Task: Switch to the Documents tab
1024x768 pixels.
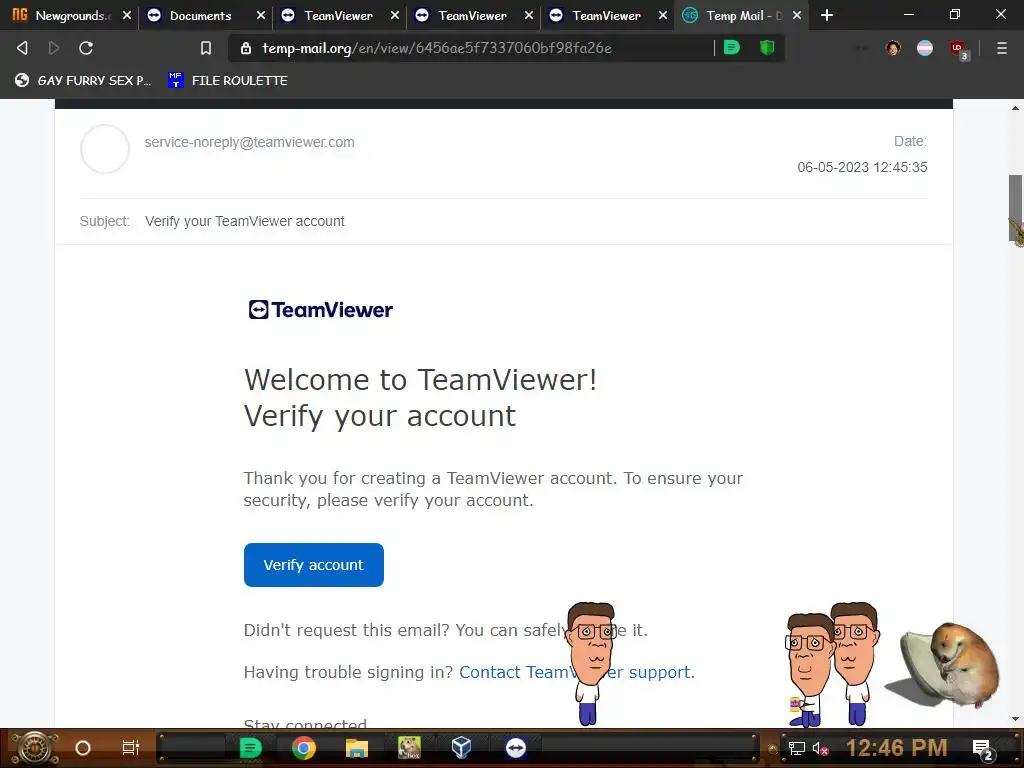Action: point(205,15)
